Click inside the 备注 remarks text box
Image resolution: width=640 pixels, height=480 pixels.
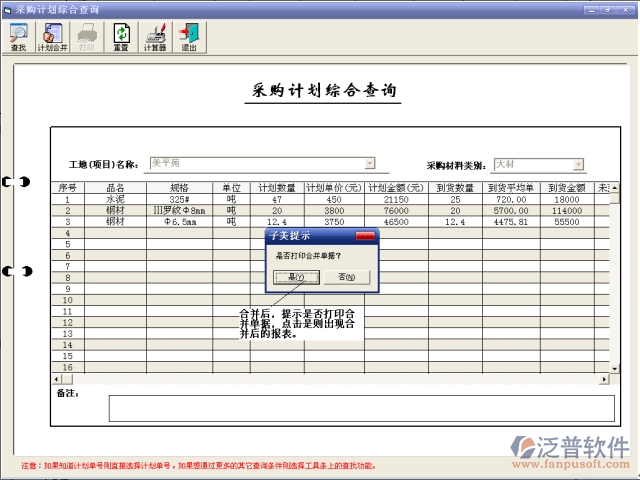point(362,408)
